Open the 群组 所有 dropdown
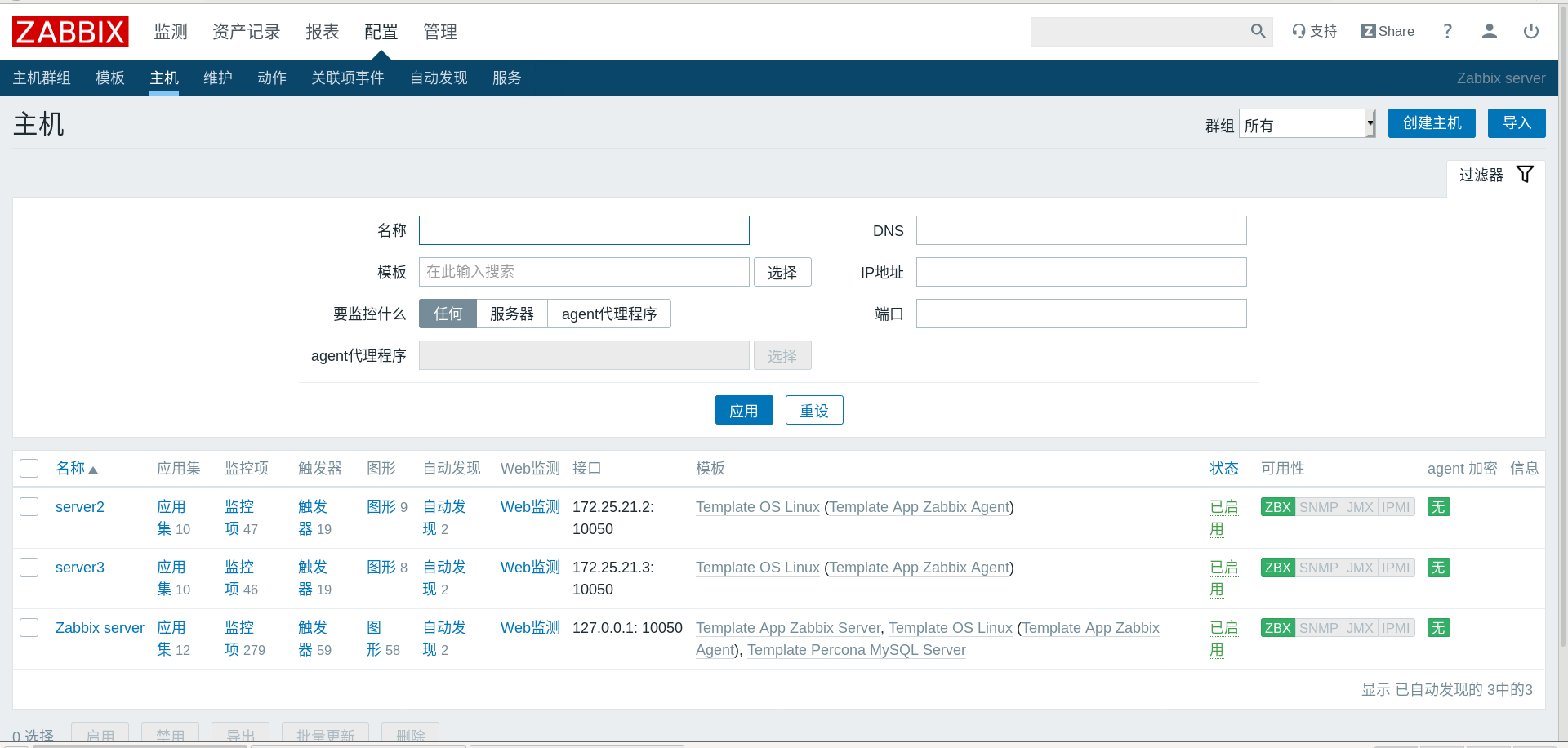Screen dimensions: 1568x748 click(x=1307, y=124)
